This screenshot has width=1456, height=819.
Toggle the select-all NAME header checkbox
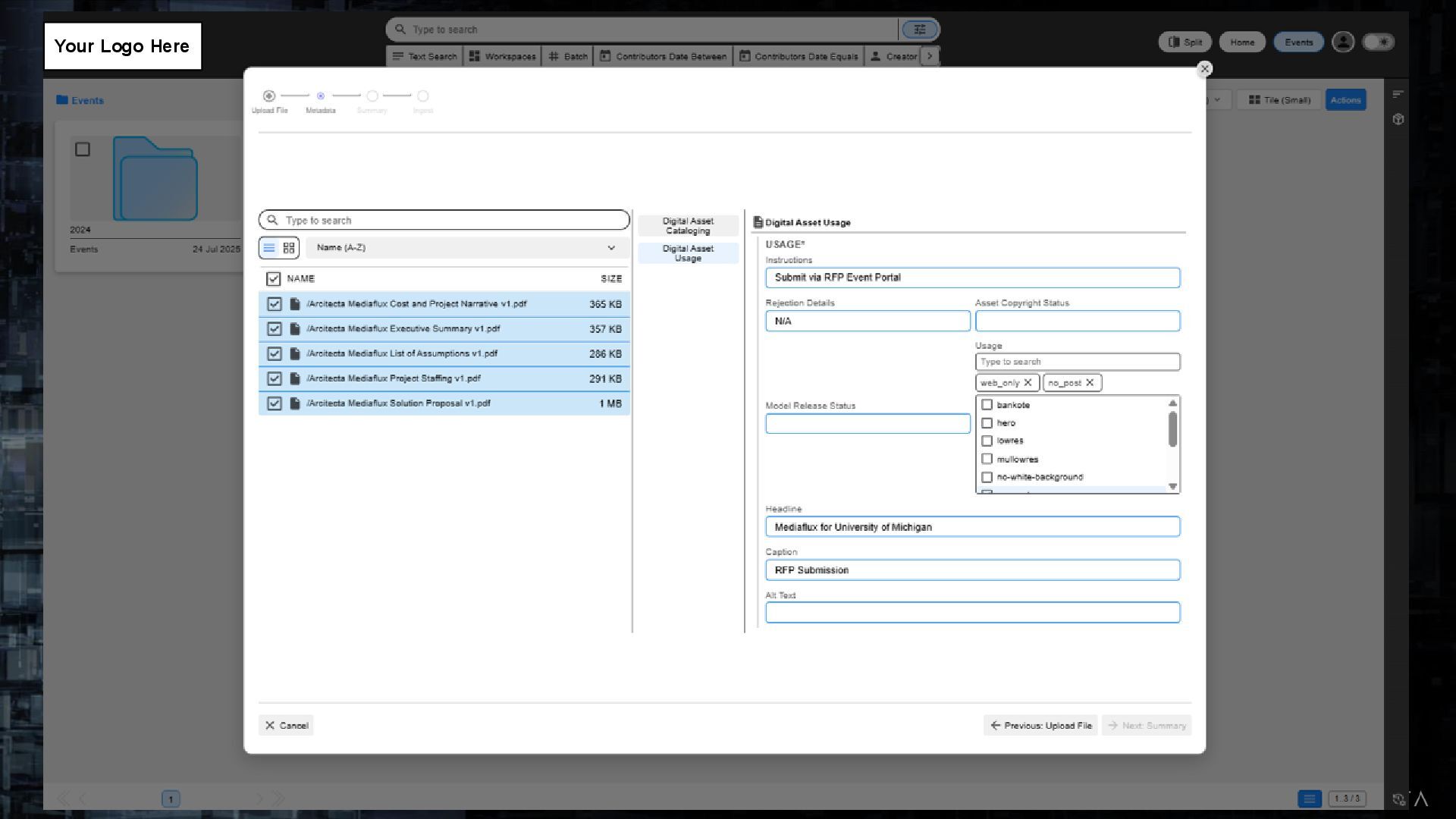[274, 279]
